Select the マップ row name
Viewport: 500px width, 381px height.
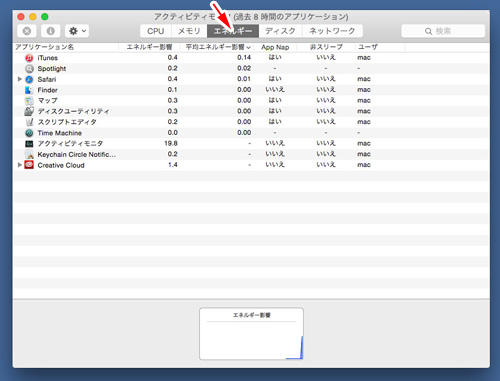coord(47,101)
